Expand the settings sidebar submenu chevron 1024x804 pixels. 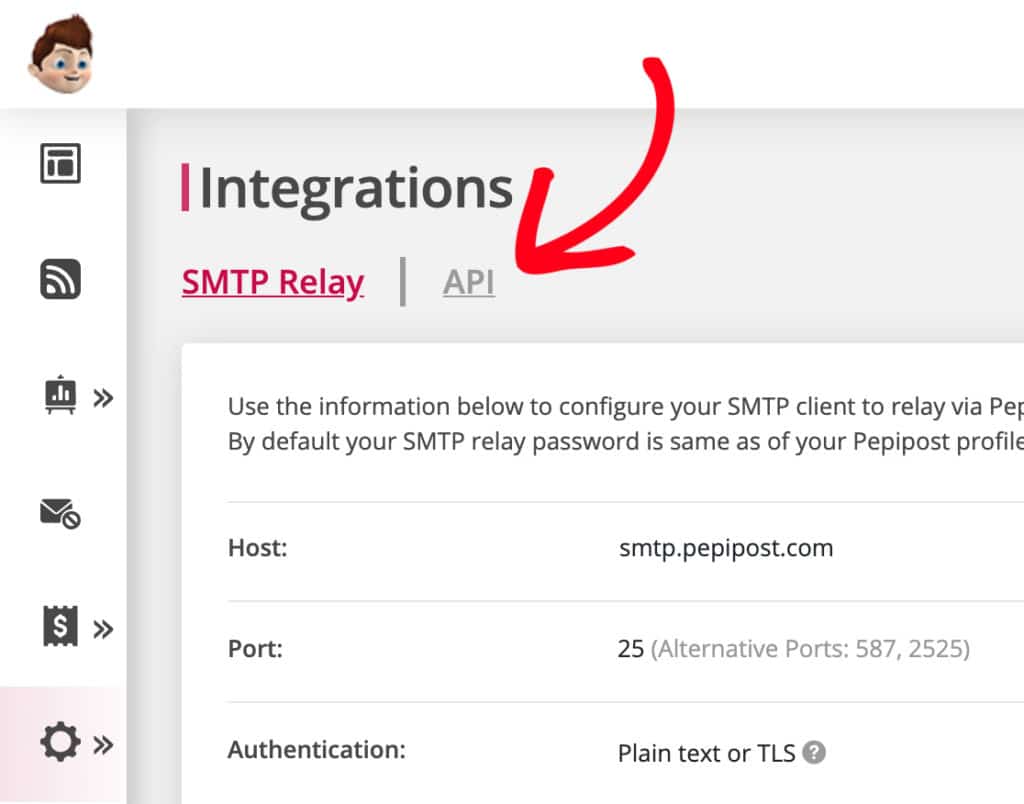(101, 743)
